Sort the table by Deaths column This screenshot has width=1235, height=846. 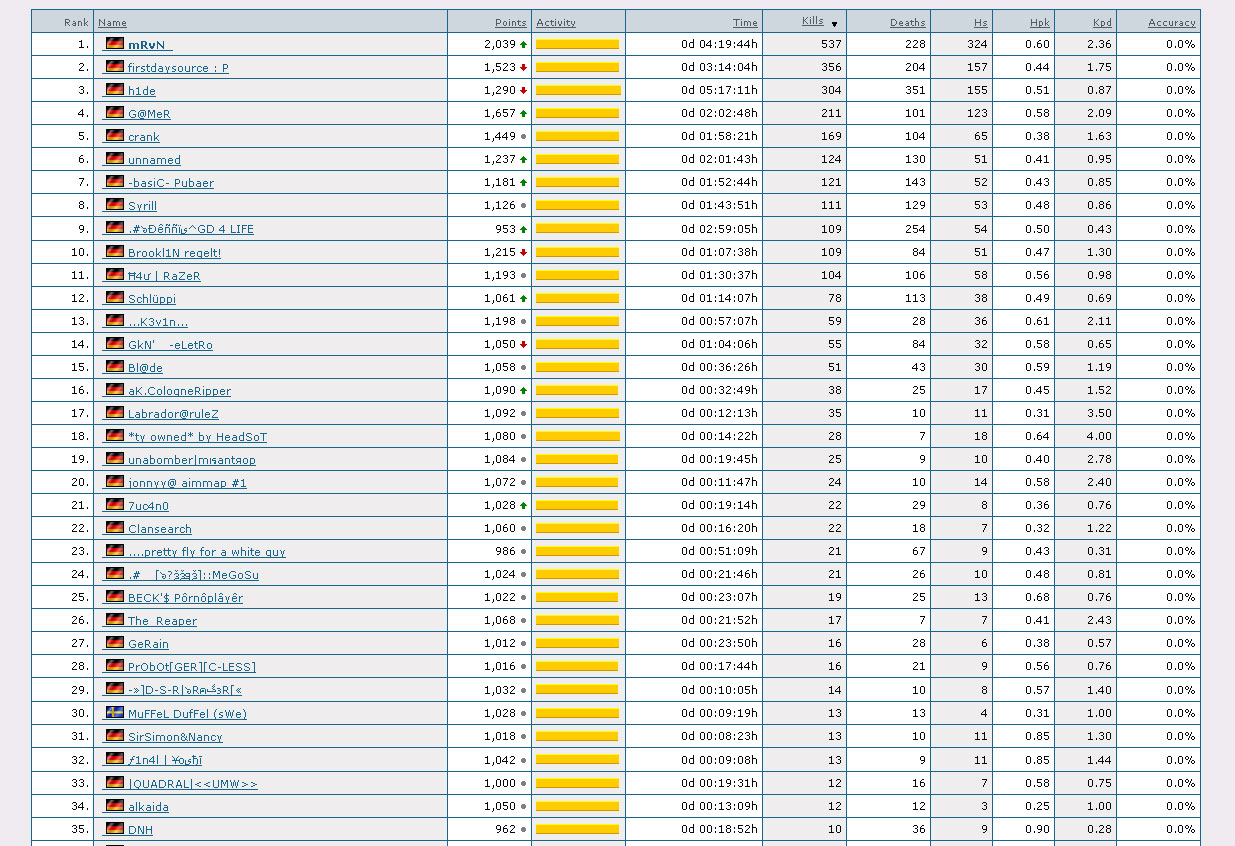coord(907,22)
